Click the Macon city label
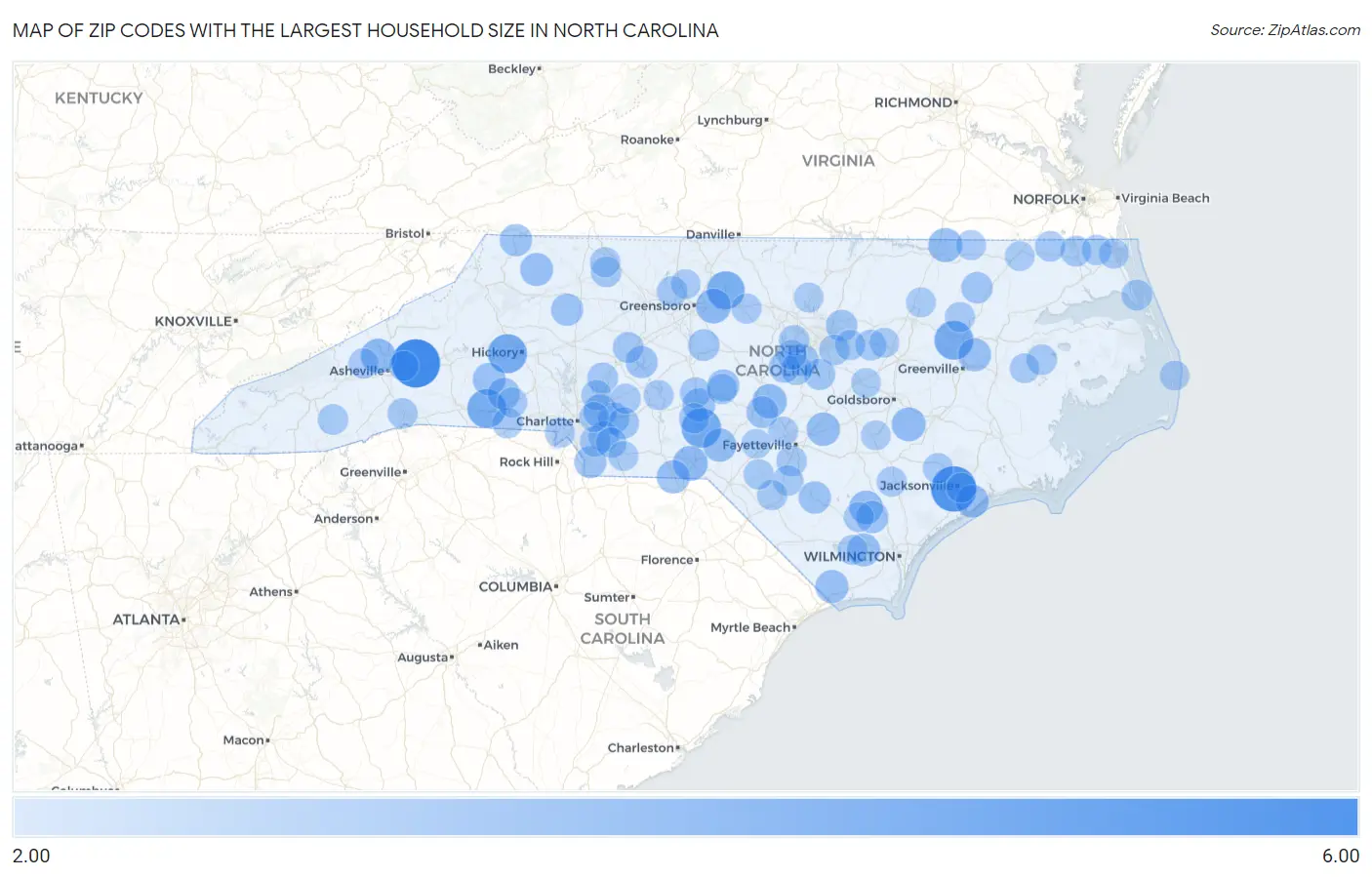 point(244,740)
